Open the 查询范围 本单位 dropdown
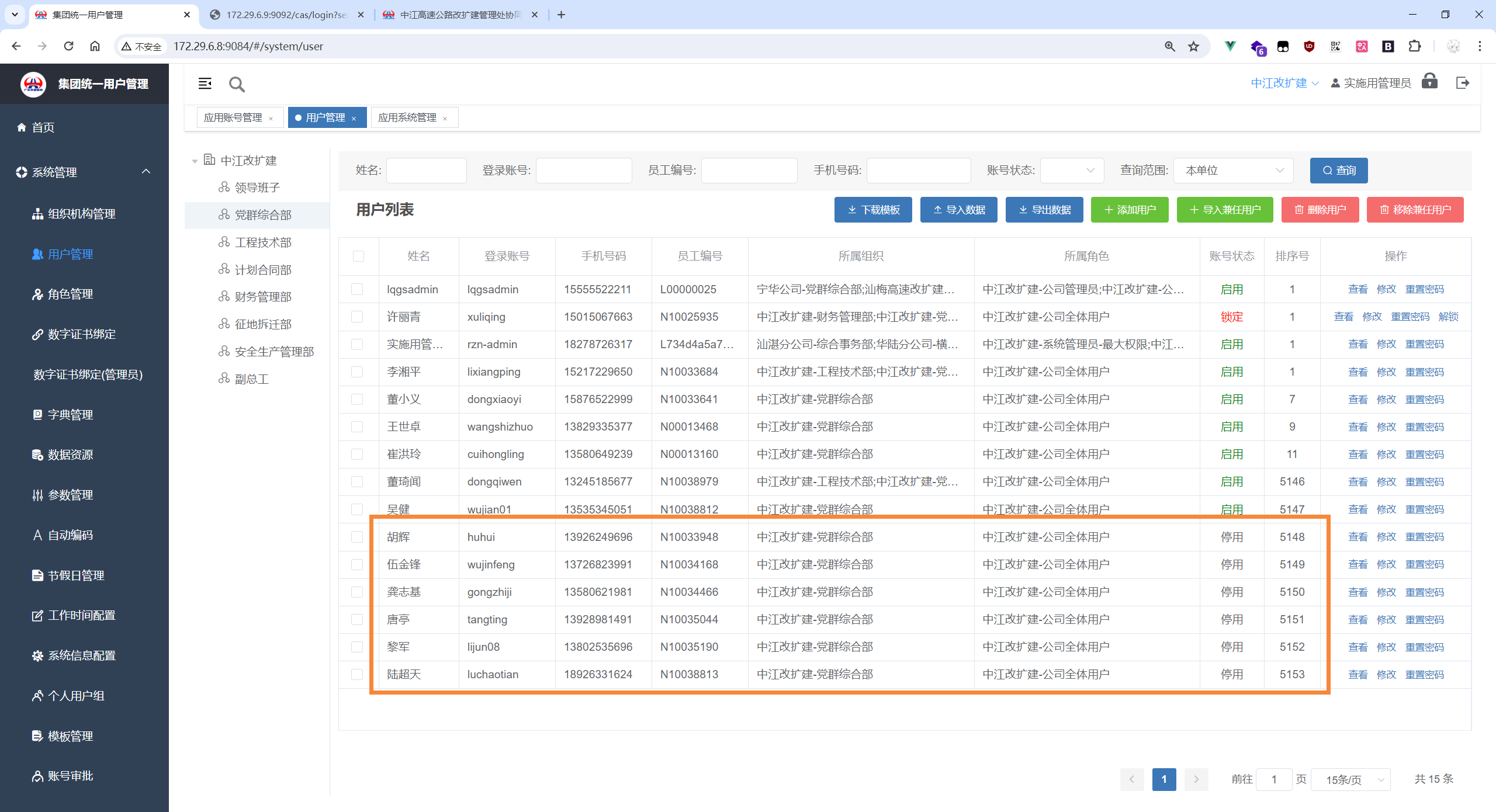 coord(1233,171)
